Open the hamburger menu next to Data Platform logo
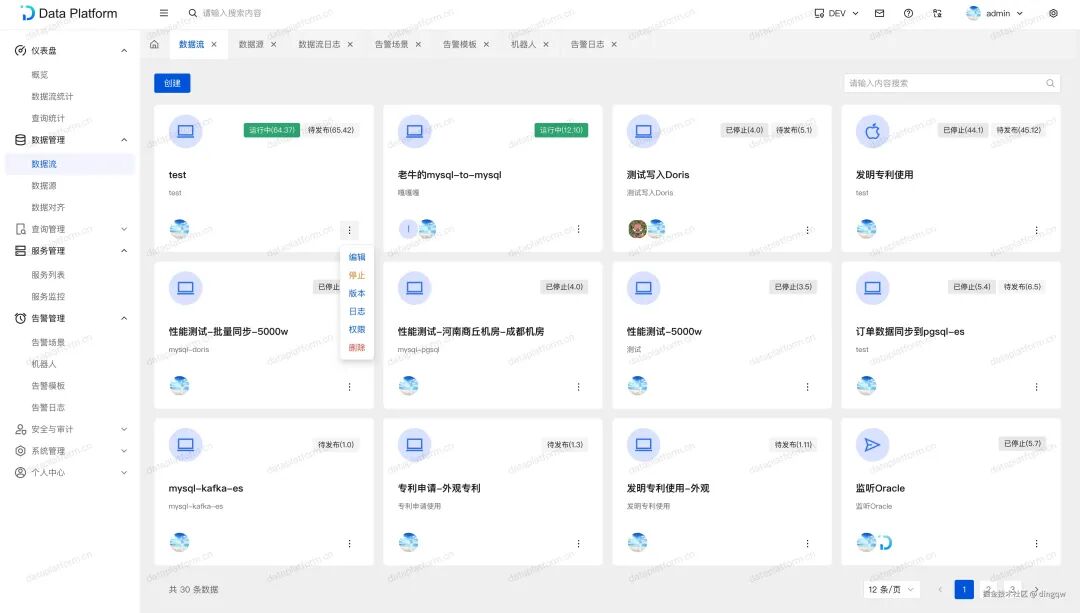Screen dimensions: 1080x613 coord(163,13)
